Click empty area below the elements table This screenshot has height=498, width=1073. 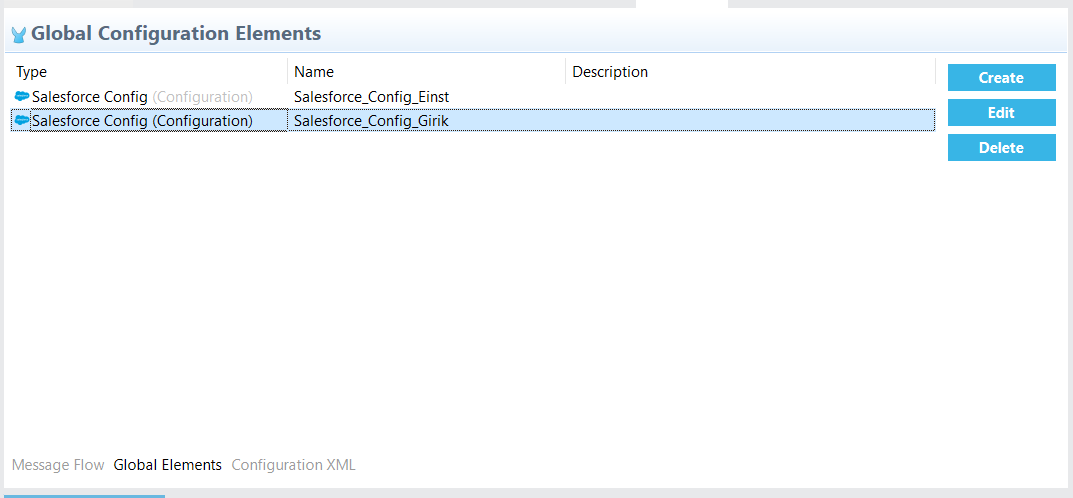pos(472,287)
